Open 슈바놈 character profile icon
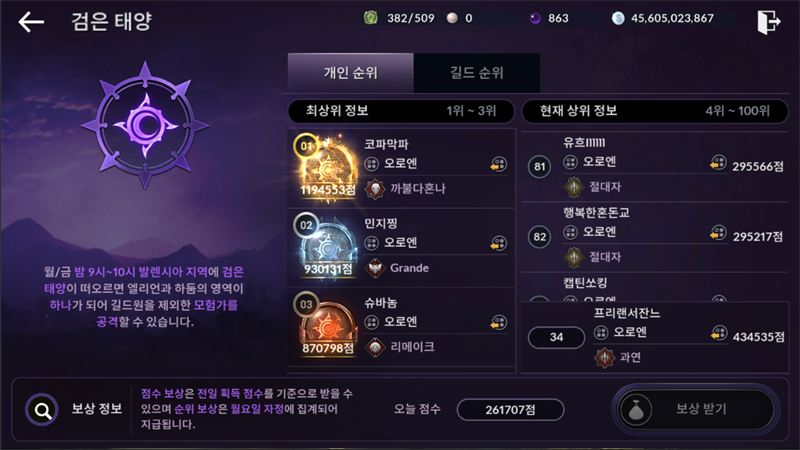The width and height of the screenshot is (800, 450). (498, 322)
